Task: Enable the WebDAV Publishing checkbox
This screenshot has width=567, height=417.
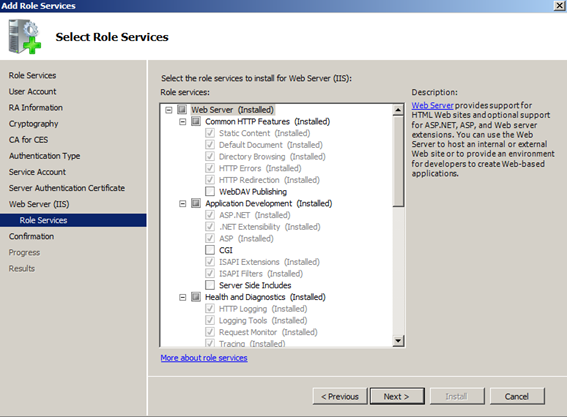Action: point(210,191)
